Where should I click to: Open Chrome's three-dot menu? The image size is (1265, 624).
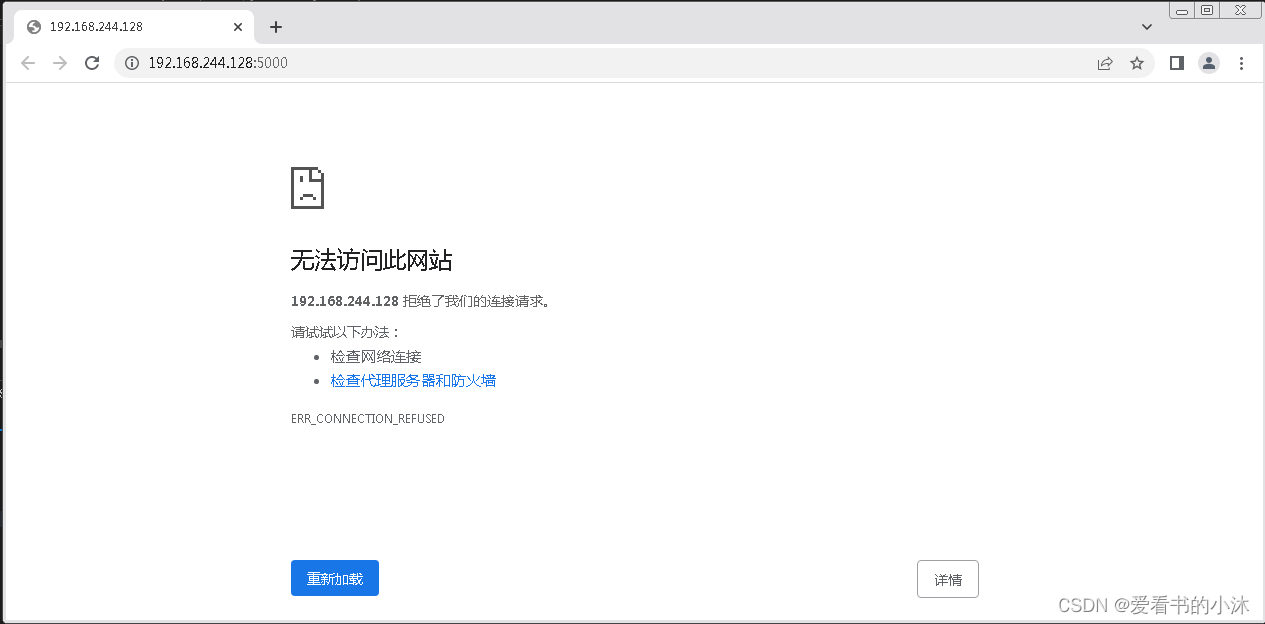[x=1241, y=62]
